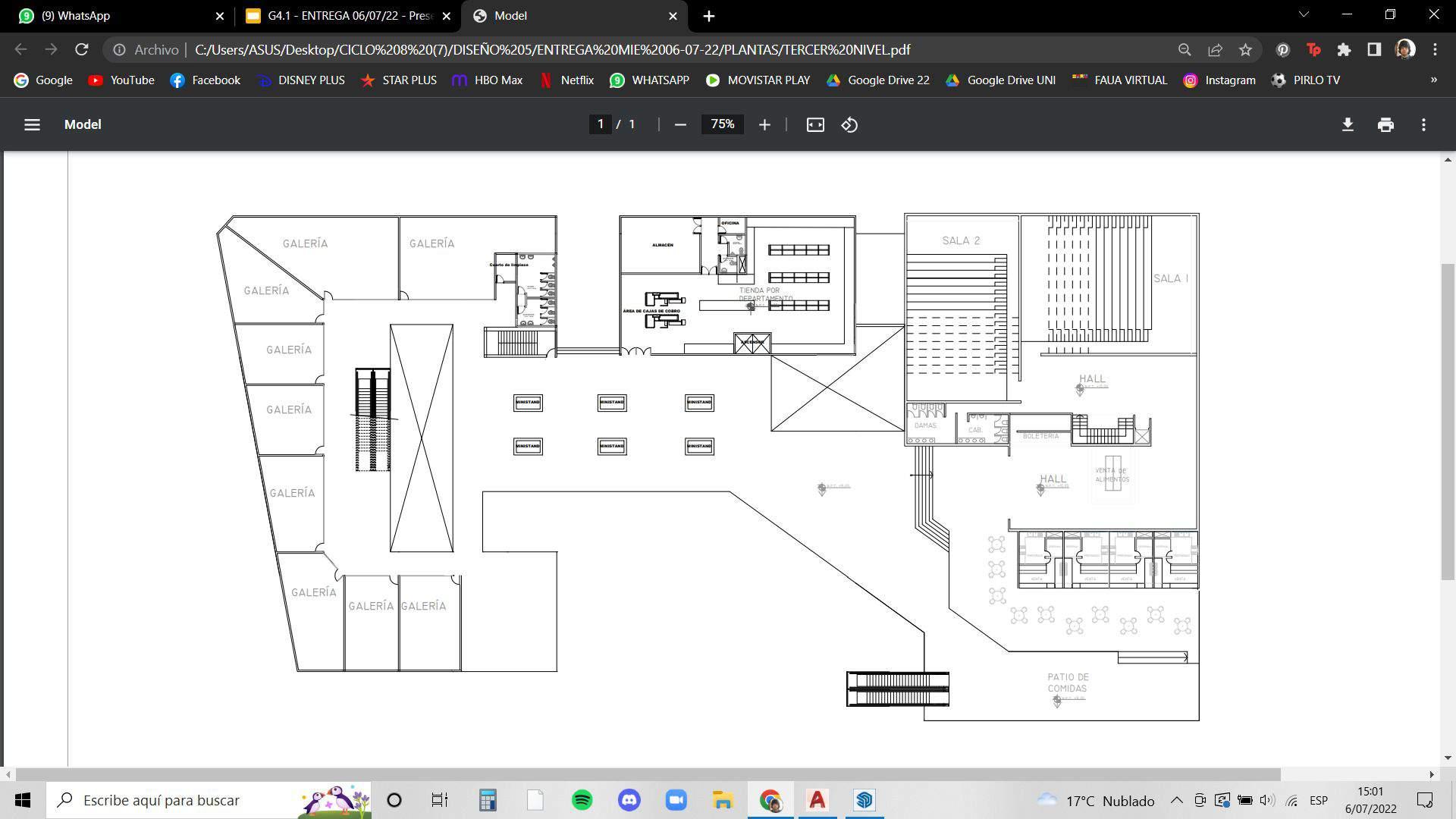Toggle the Chrome side panel
Image resolution: width=1456 pixels, height=819 pixels.
1373,50
